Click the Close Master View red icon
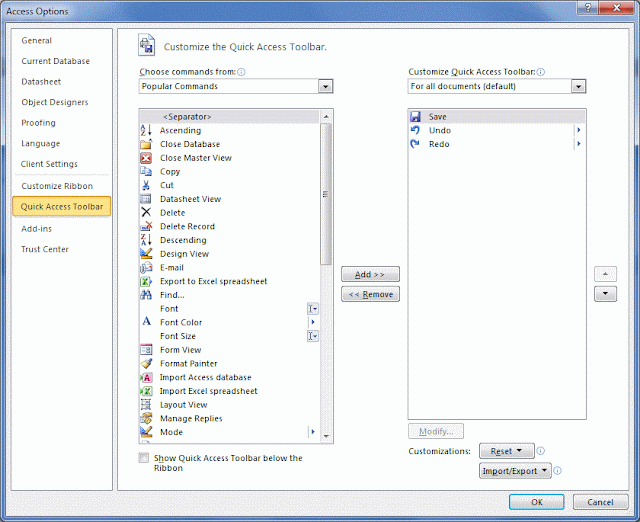640x522 pixels. point(146,158)
